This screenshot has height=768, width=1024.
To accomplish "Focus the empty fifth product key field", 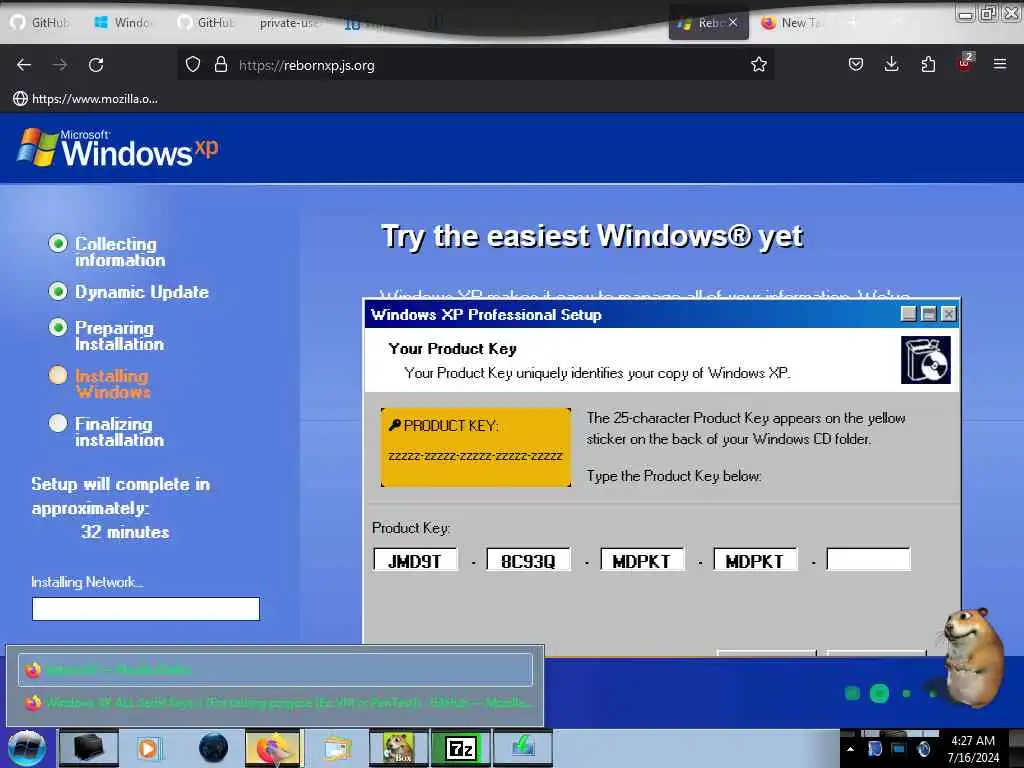I will (x=869, y=560).
